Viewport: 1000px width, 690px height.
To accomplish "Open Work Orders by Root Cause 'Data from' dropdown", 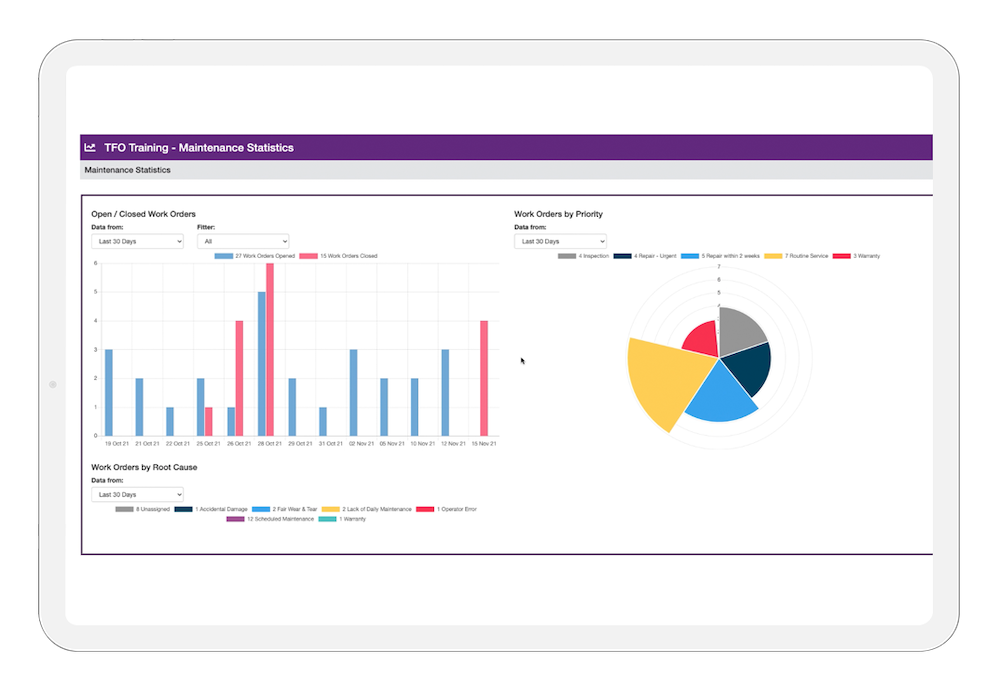I will (x=137, y=495).
